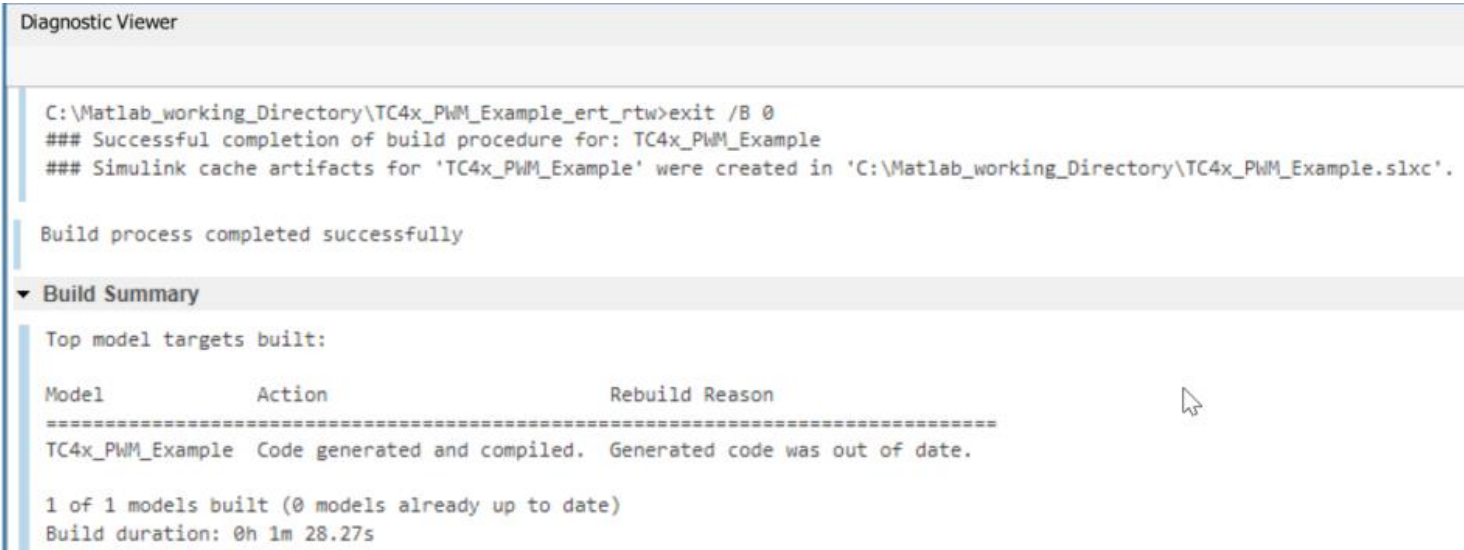1464x550 pixels.
Task: Click the Build Summary section header label
Action: (121, 295)
